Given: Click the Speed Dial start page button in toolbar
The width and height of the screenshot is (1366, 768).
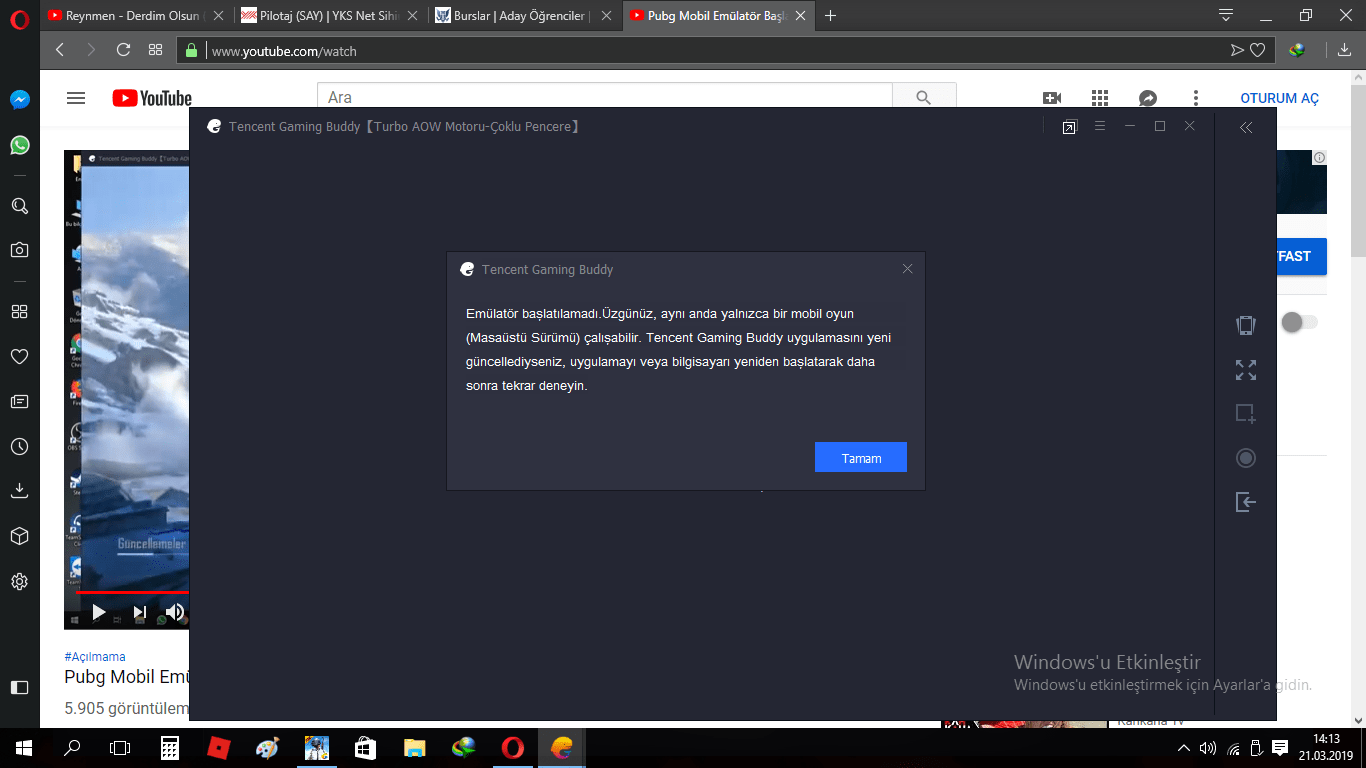Looking at the screenshot, I should click(155, 50).
